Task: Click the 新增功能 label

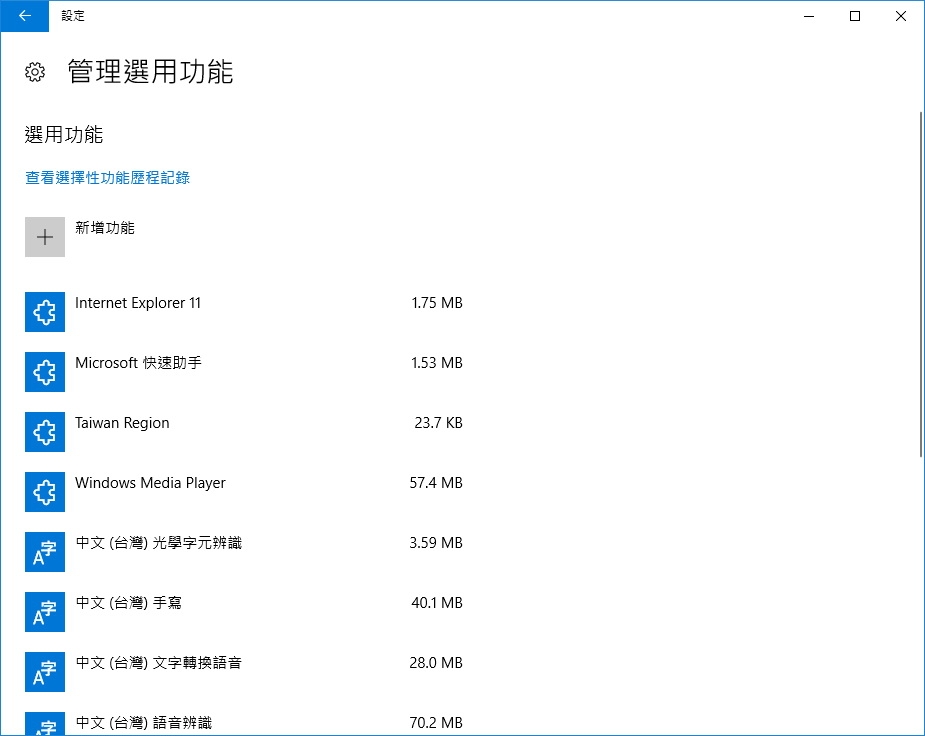Action: coord(105,228)
